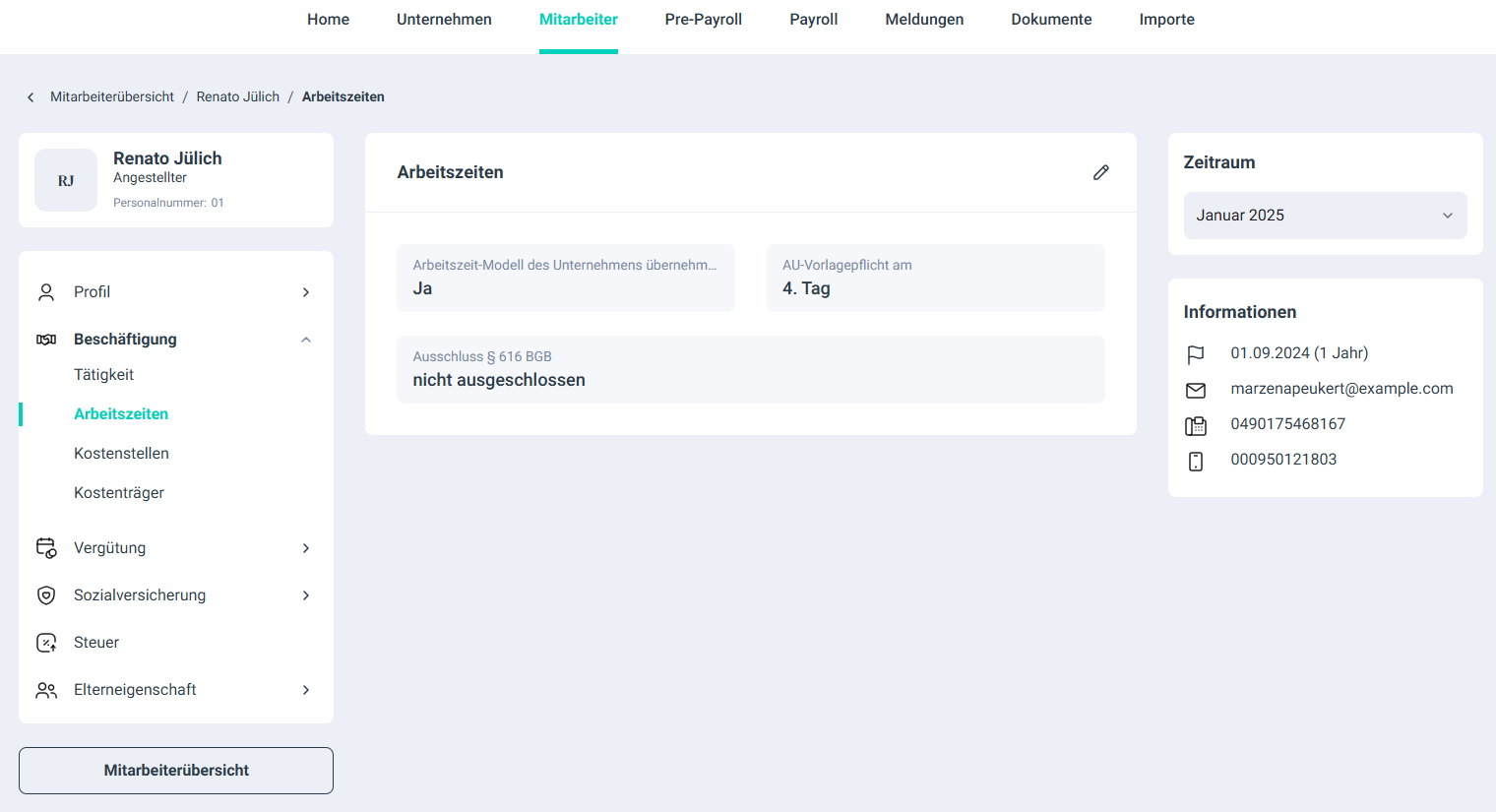Follow the Renato Jülich breadcrumb link
The height and width of the screenshot is (812, 1496).
237,97
